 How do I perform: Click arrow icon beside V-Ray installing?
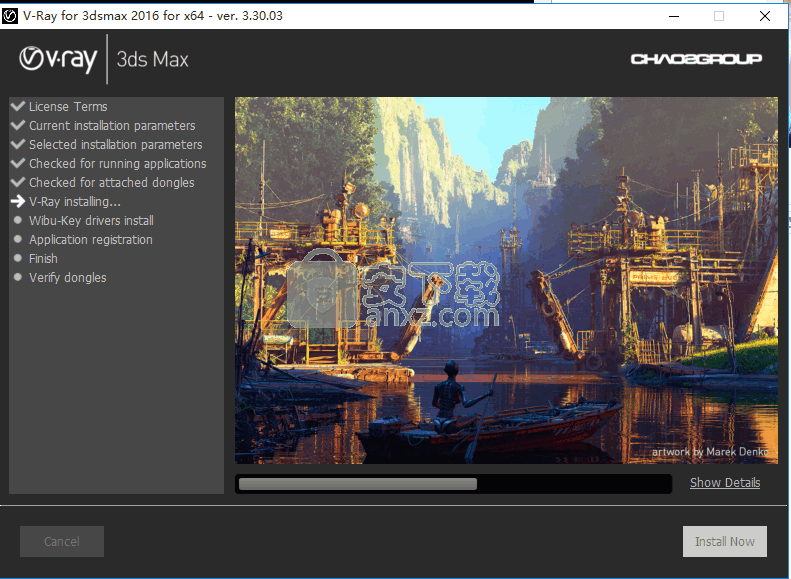pos(18,201)
